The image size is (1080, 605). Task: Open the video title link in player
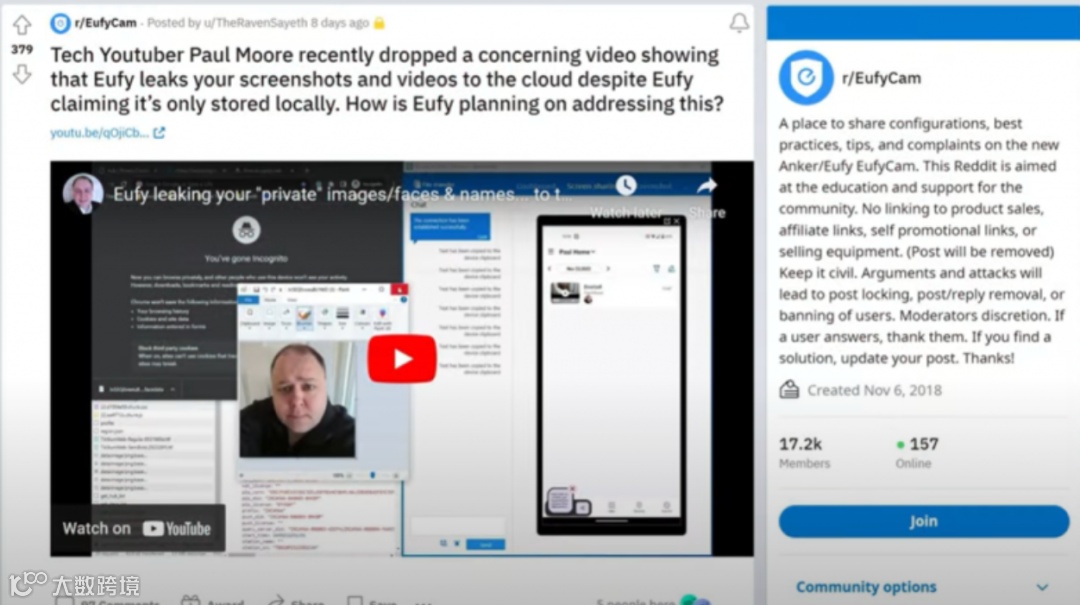[342, 194]
